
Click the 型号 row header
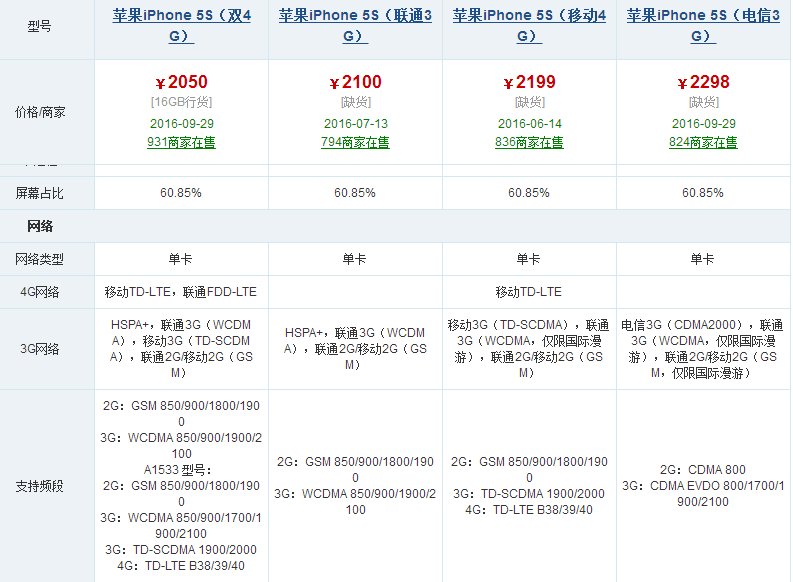(x=39, y=26)
